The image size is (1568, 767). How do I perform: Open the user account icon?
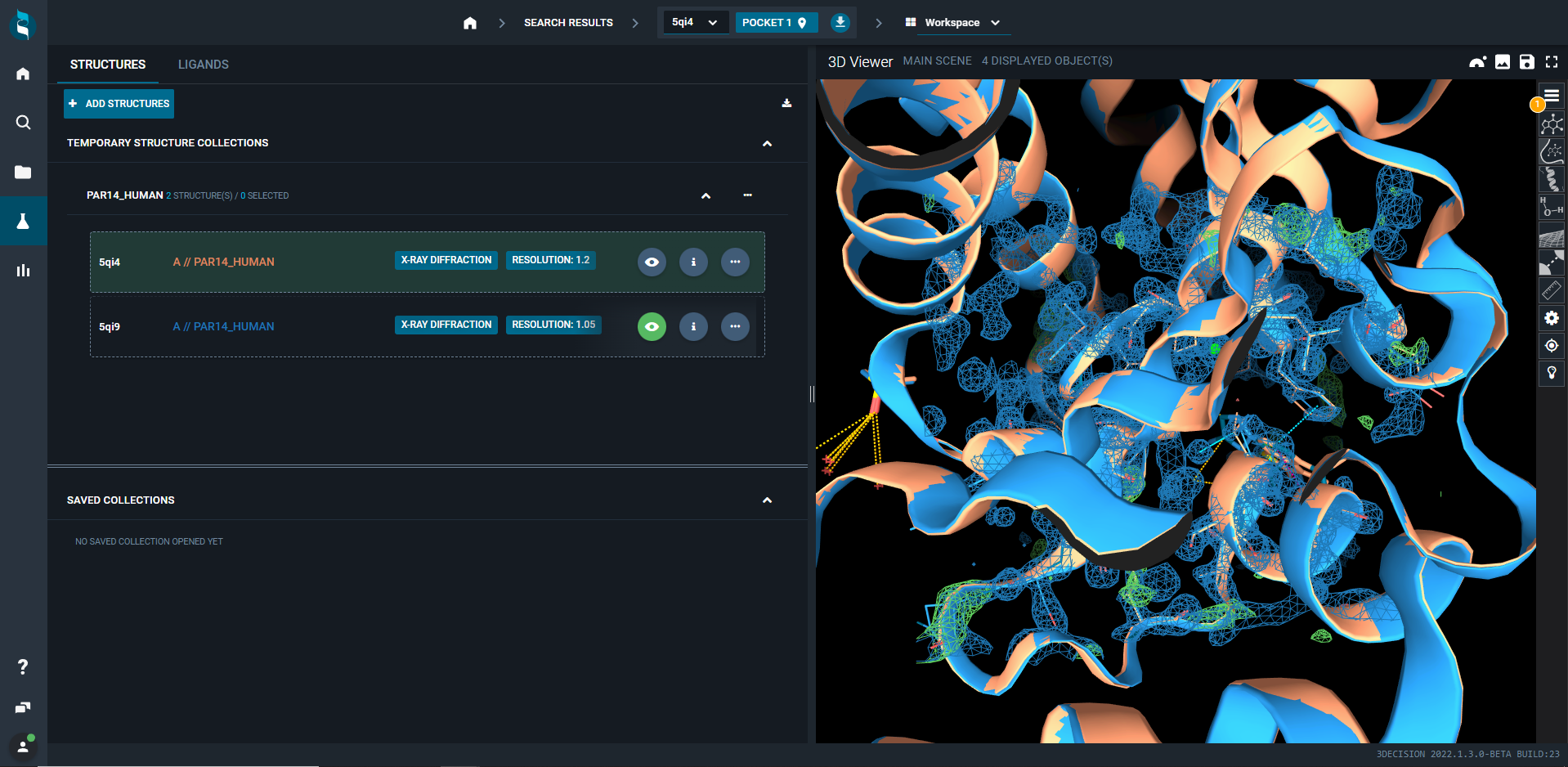pos(23,746)
